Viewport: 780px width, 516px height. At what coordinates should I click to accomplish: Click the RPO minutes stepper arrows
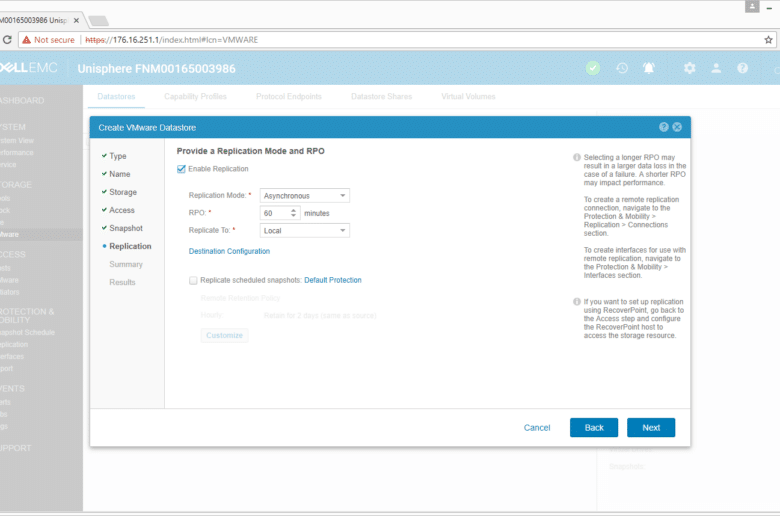click(293, 213)
